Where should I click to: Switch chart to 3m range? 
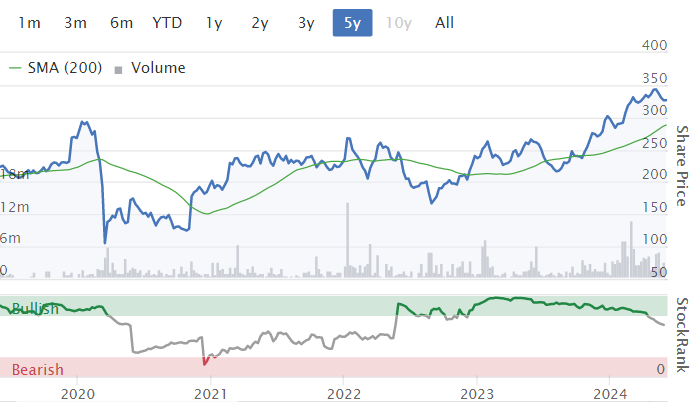(75, 22)
